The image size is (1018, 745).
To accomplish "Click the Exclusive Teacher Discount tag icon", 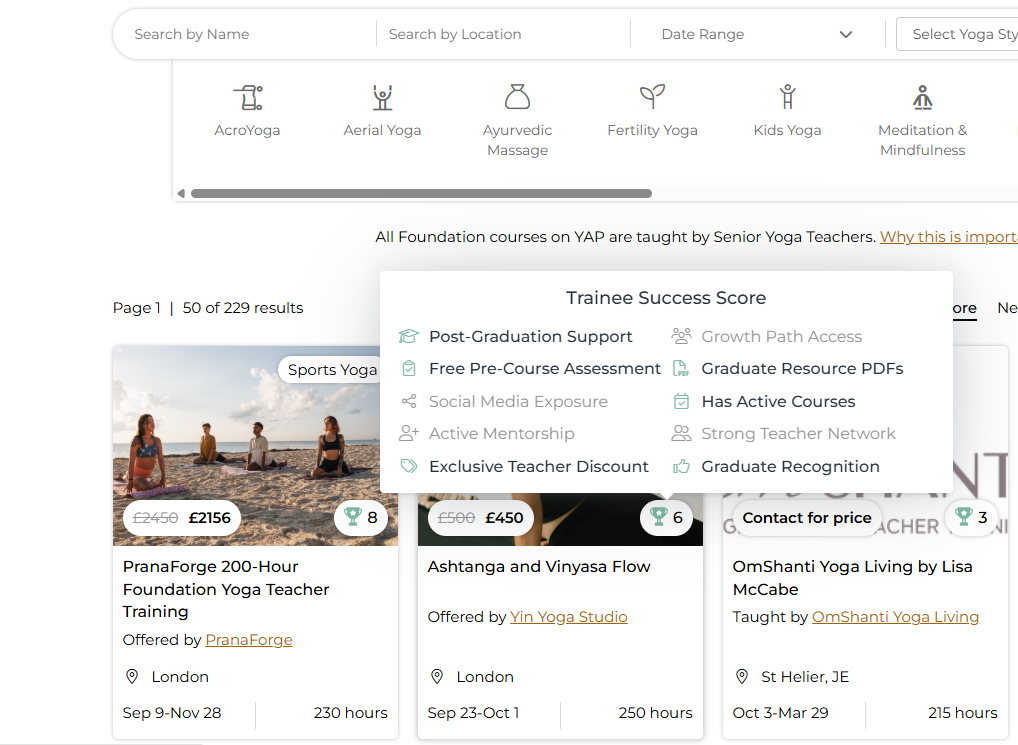I will pyautogui.click(x=408, y=466).
